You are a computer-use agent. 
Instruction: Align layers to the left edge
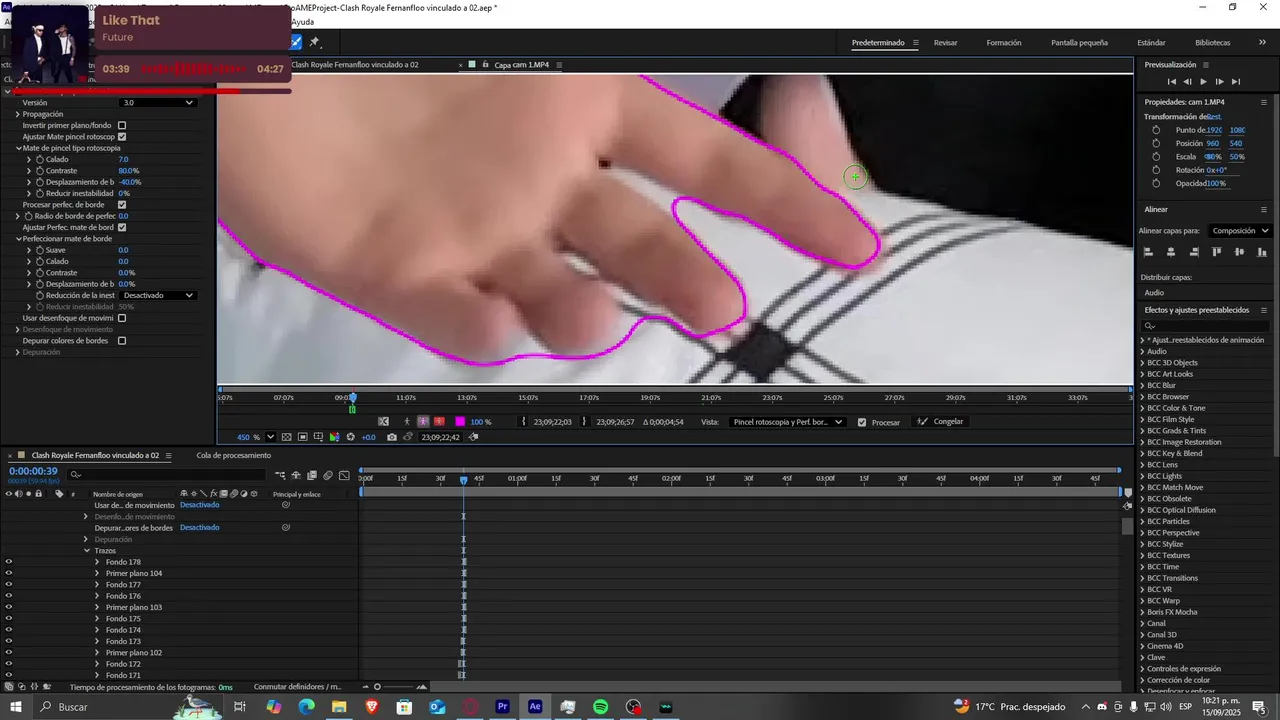1148,252
